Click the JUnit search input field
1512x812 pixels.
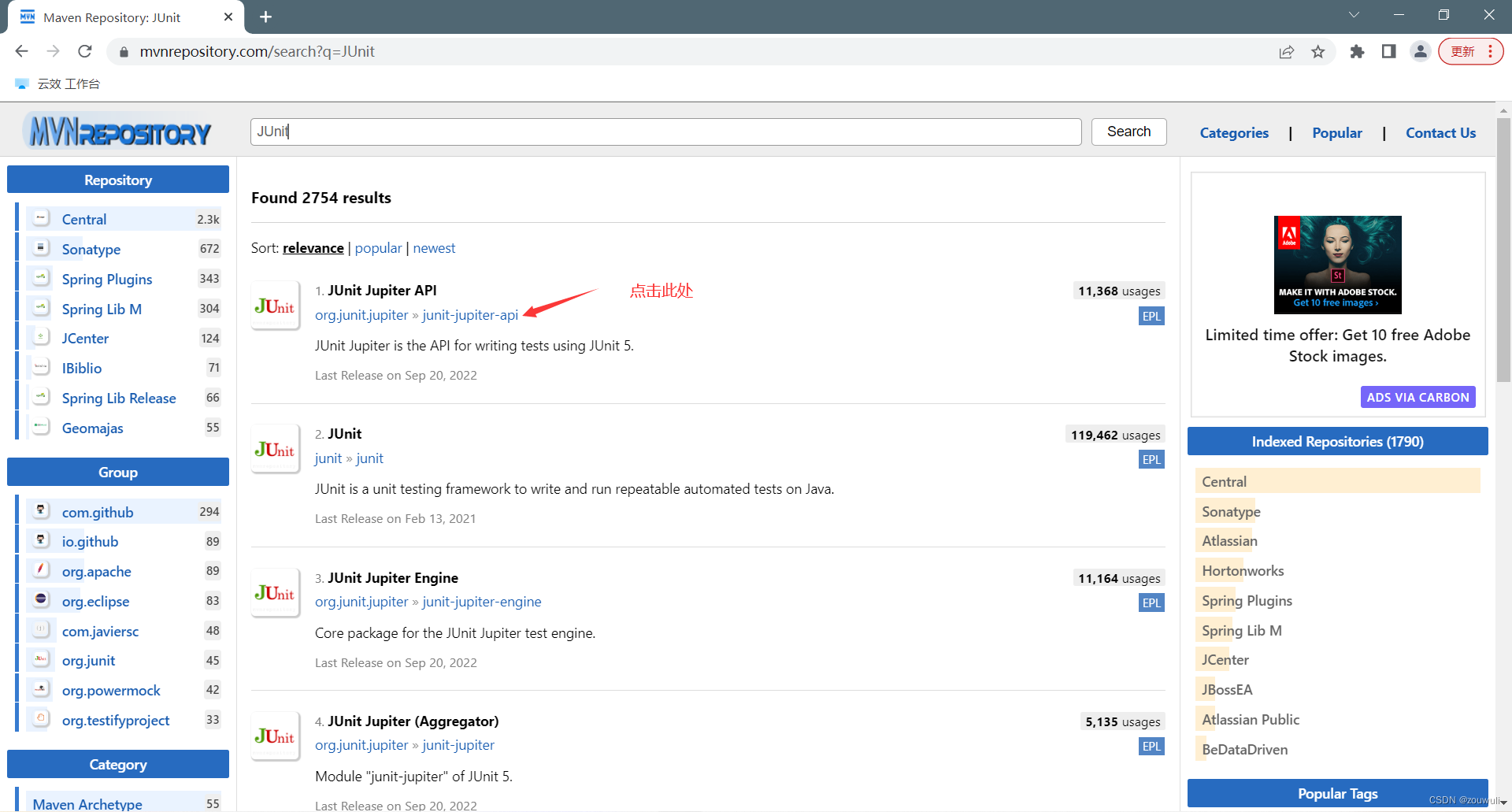pos(665,132)
